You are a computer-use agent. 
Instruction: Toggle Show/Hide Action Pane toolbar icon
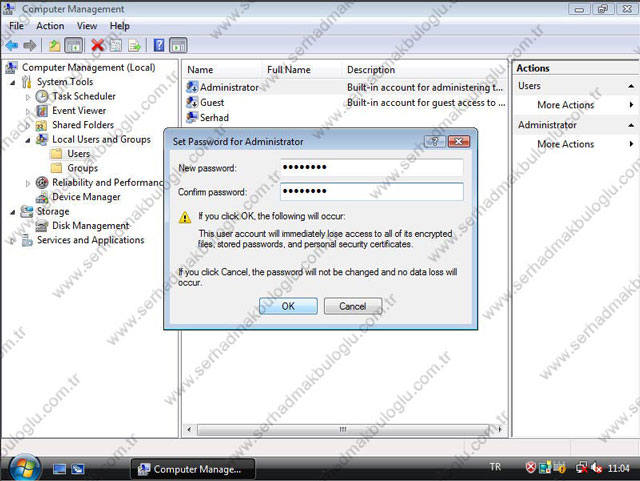[178, 45]
